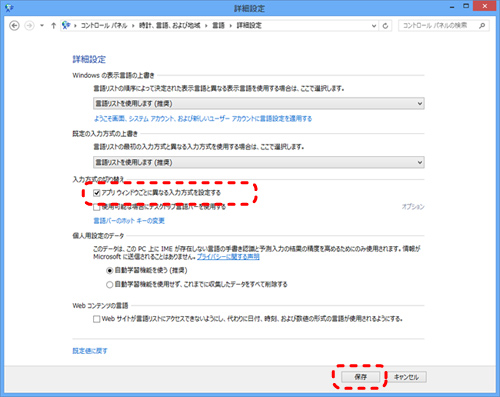Open the recent locations dropdown arrow

(42, 26)
